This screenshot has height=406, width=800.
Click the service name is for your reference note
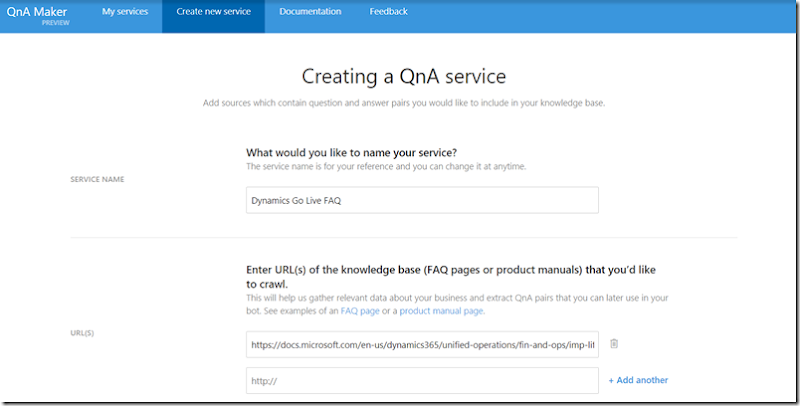pos(386,166)
